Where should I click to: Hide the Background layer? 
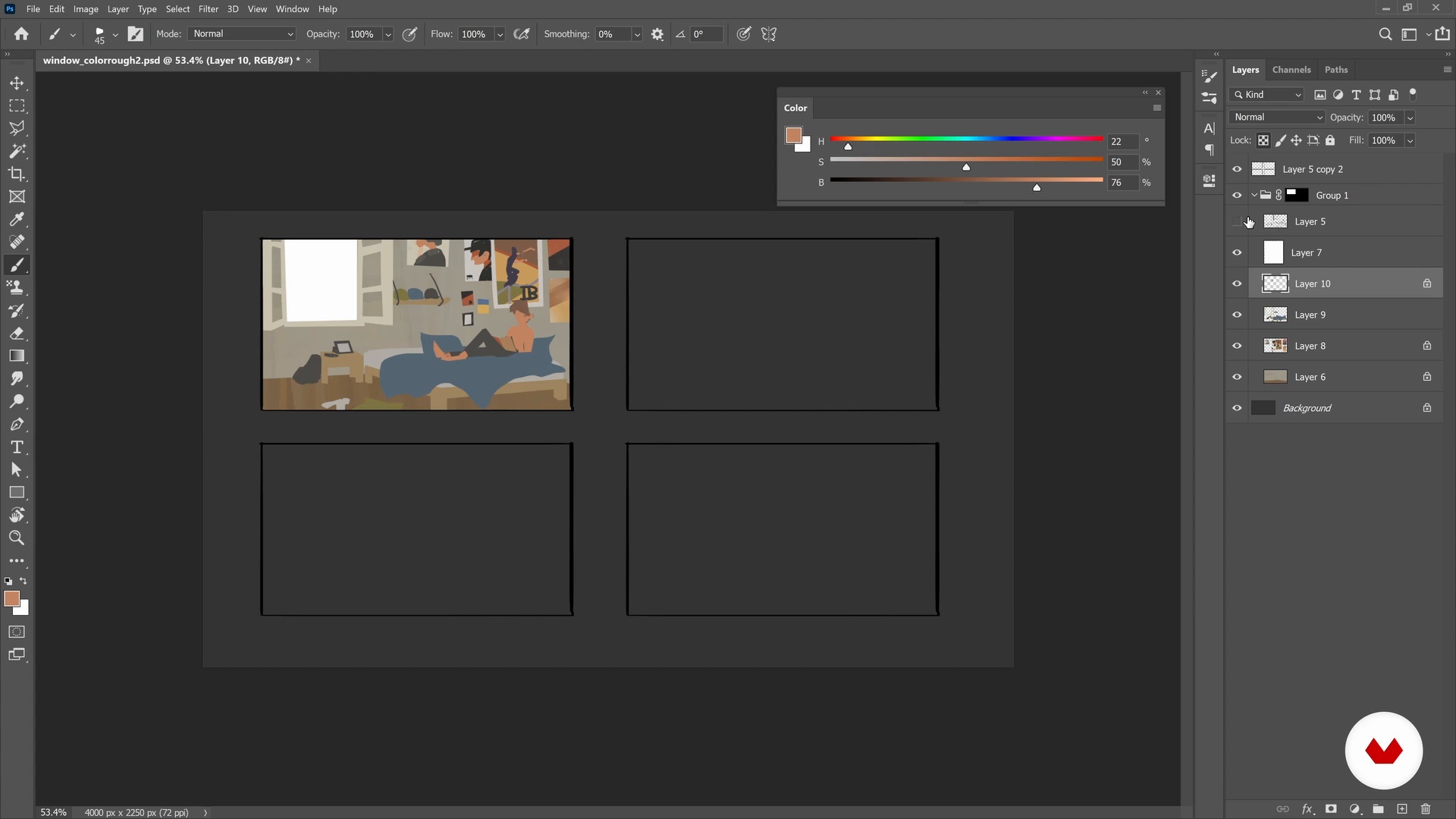[x=1237, y=408]
